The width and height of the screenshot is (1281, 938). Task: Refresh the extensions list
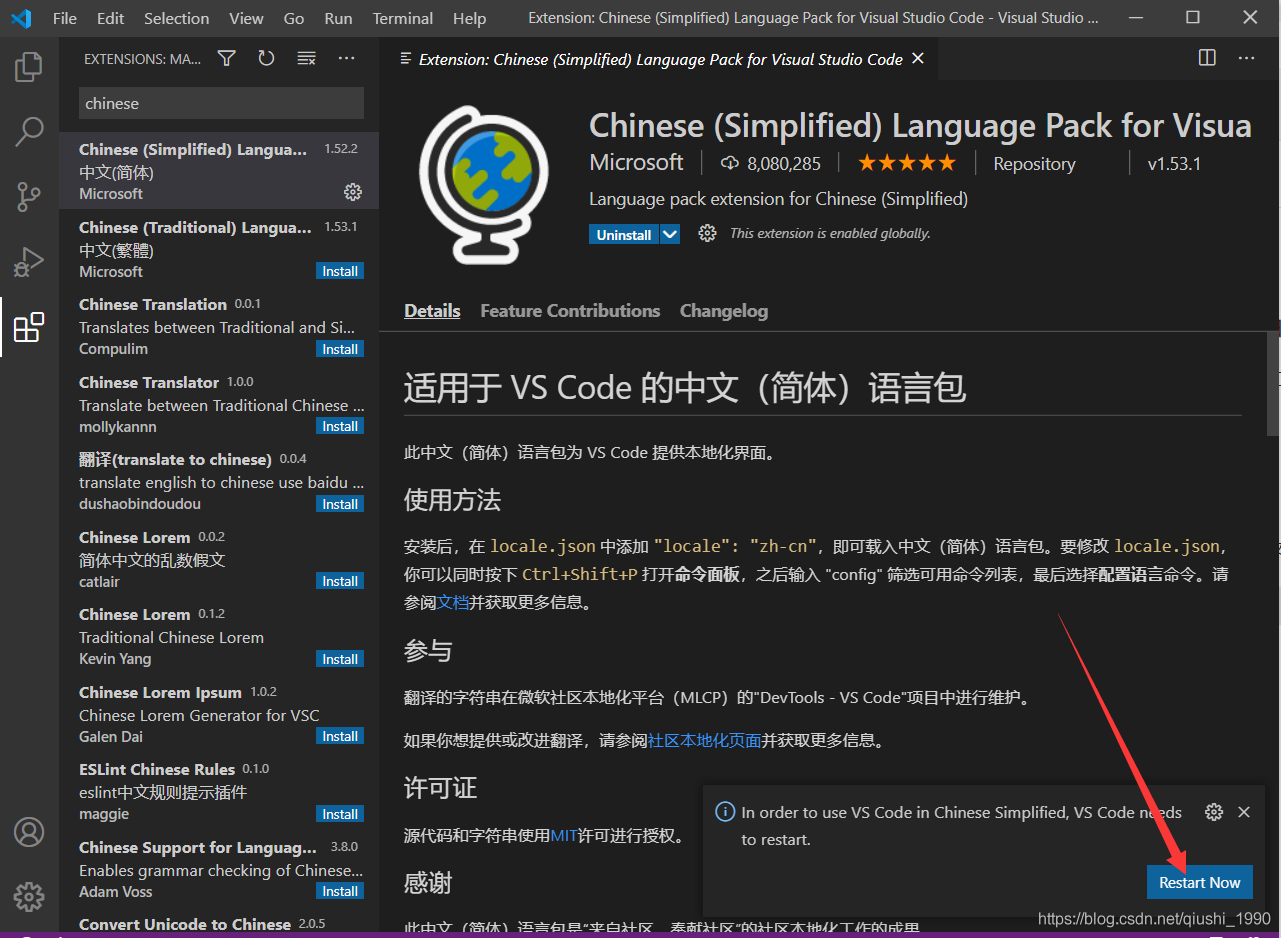click(x=266, y=59)
